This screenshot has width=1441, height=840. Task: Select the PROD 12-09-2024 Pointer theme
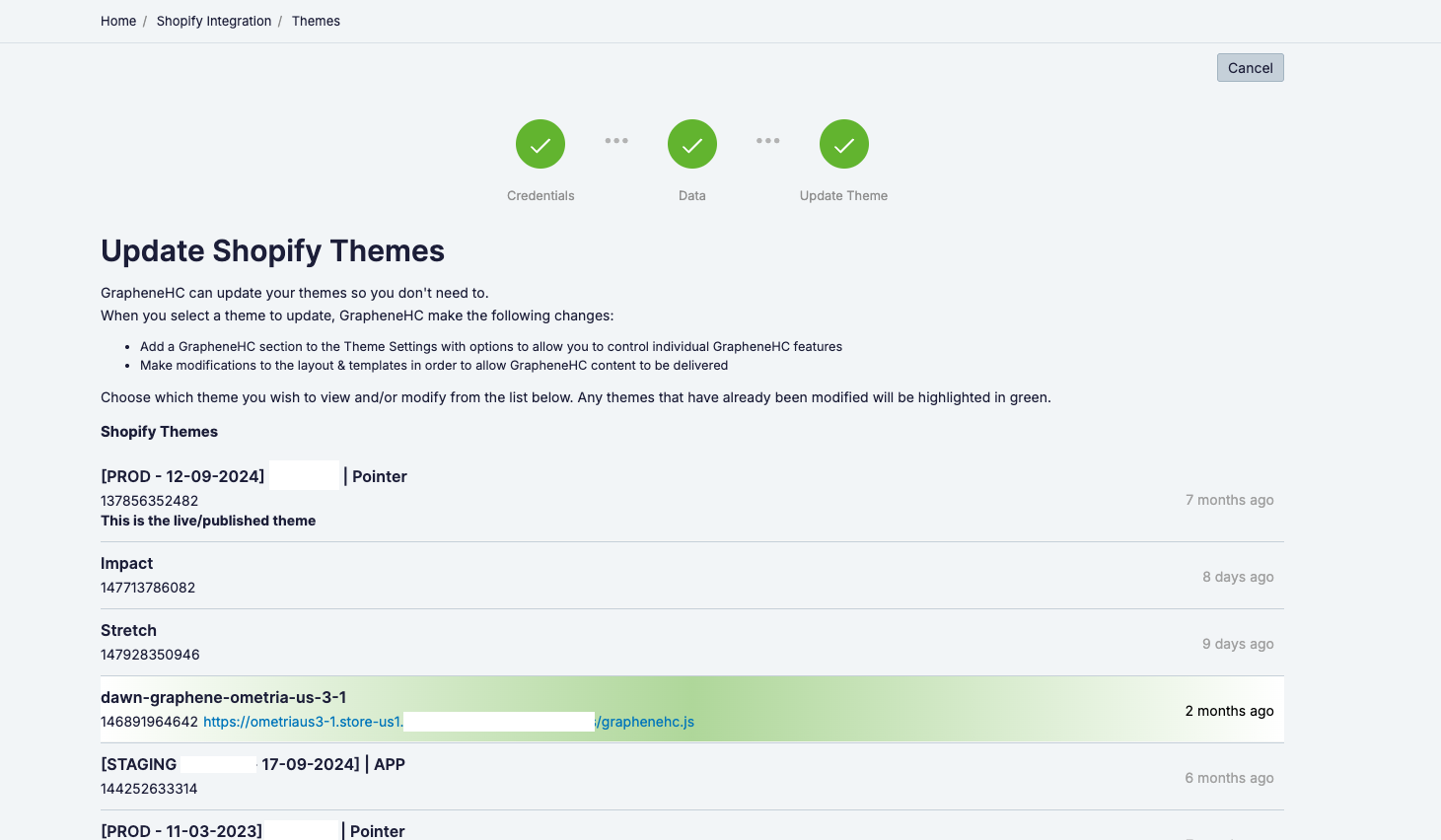pyautogui.click(x=692, y=498)
